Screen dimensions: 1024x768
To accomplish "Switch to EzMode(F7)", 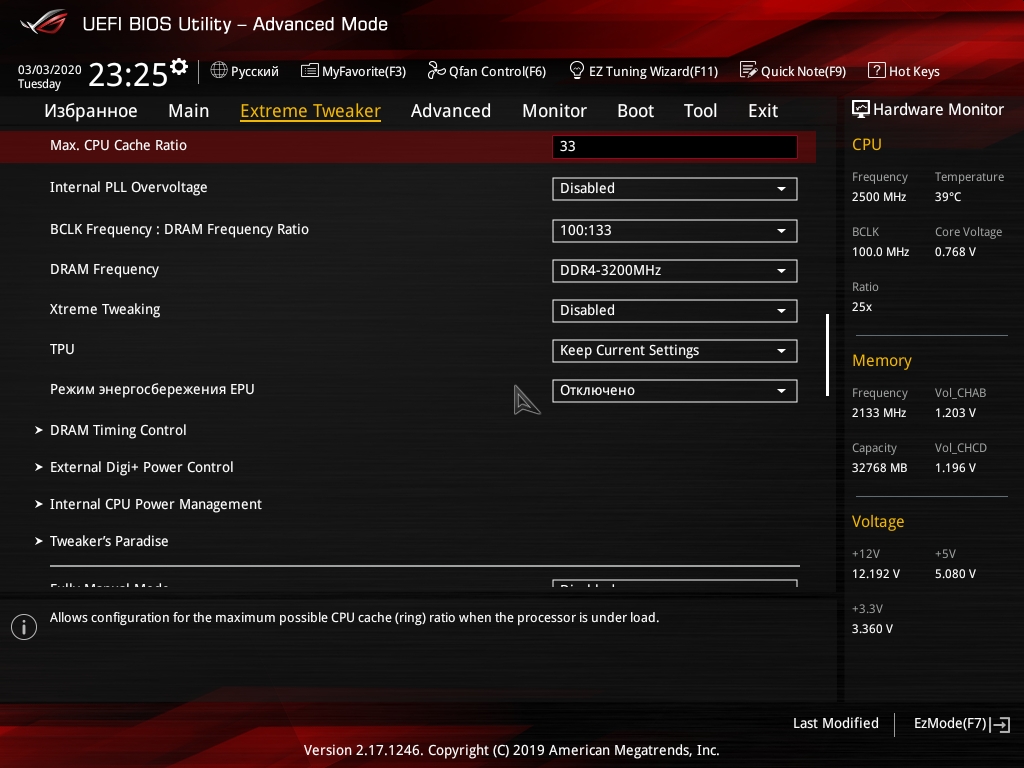I will (962, 724).
